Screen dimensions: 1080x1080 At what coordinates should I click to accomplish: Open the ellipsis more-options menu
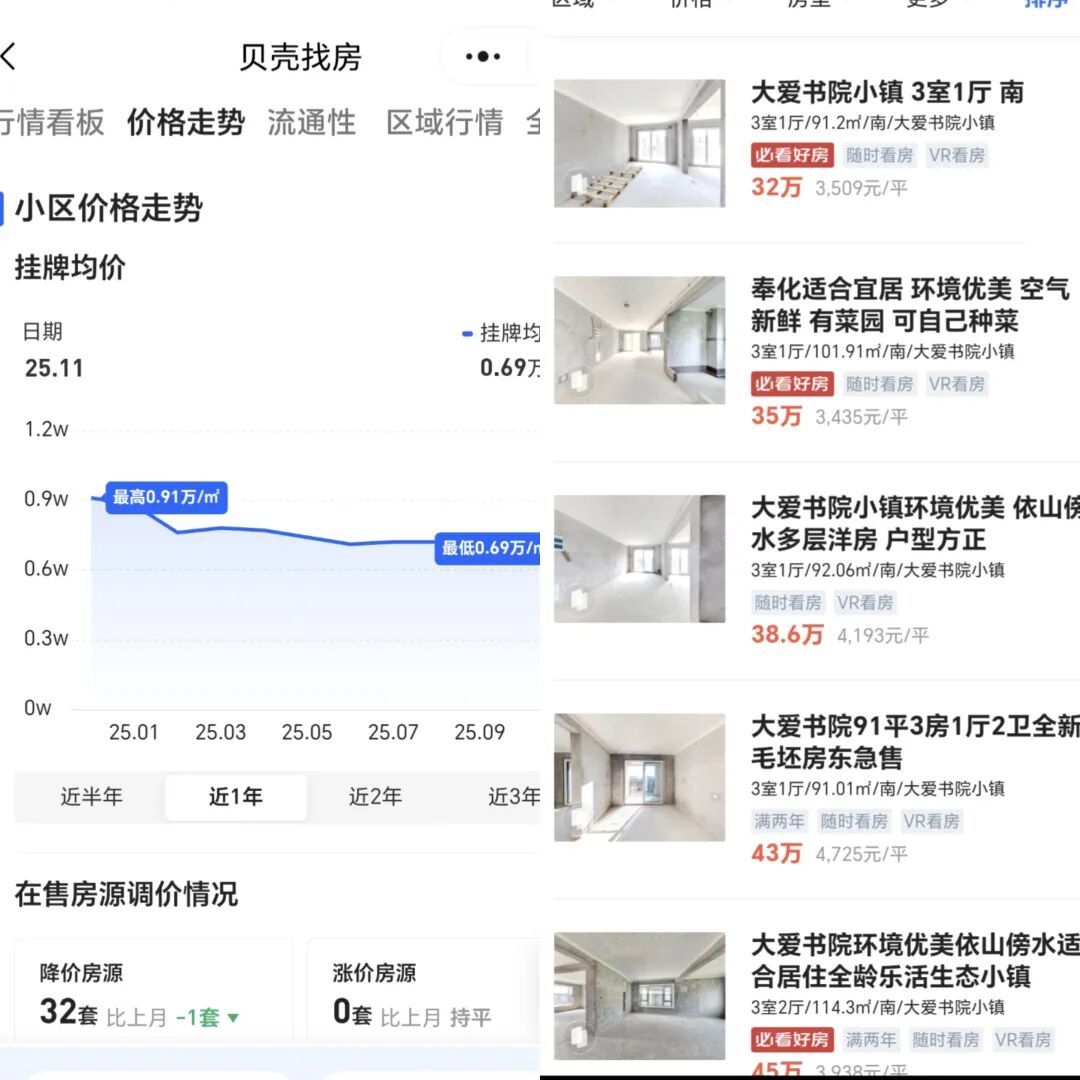pyautogui.click(x=483, y=57)
